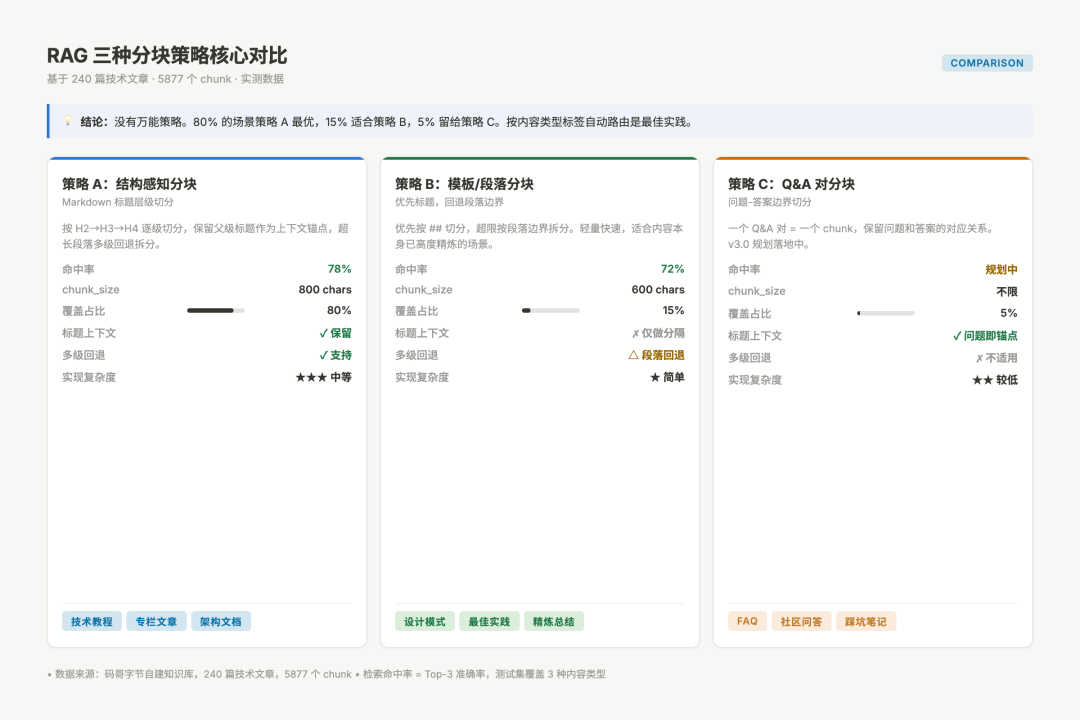
Task: Click the ✗ 仅做分隔 value
Action: click(658, 333)
